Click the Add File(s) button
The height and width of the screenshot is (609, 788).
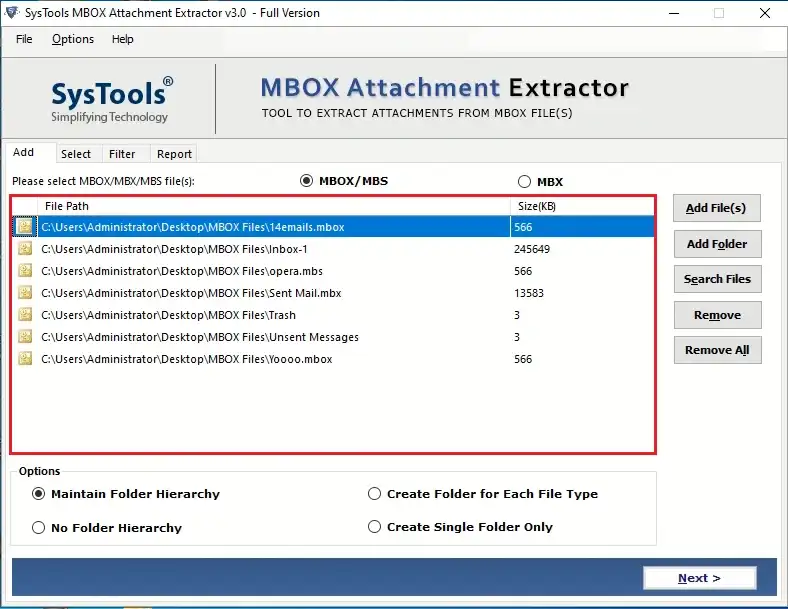[x=717, y=208]
